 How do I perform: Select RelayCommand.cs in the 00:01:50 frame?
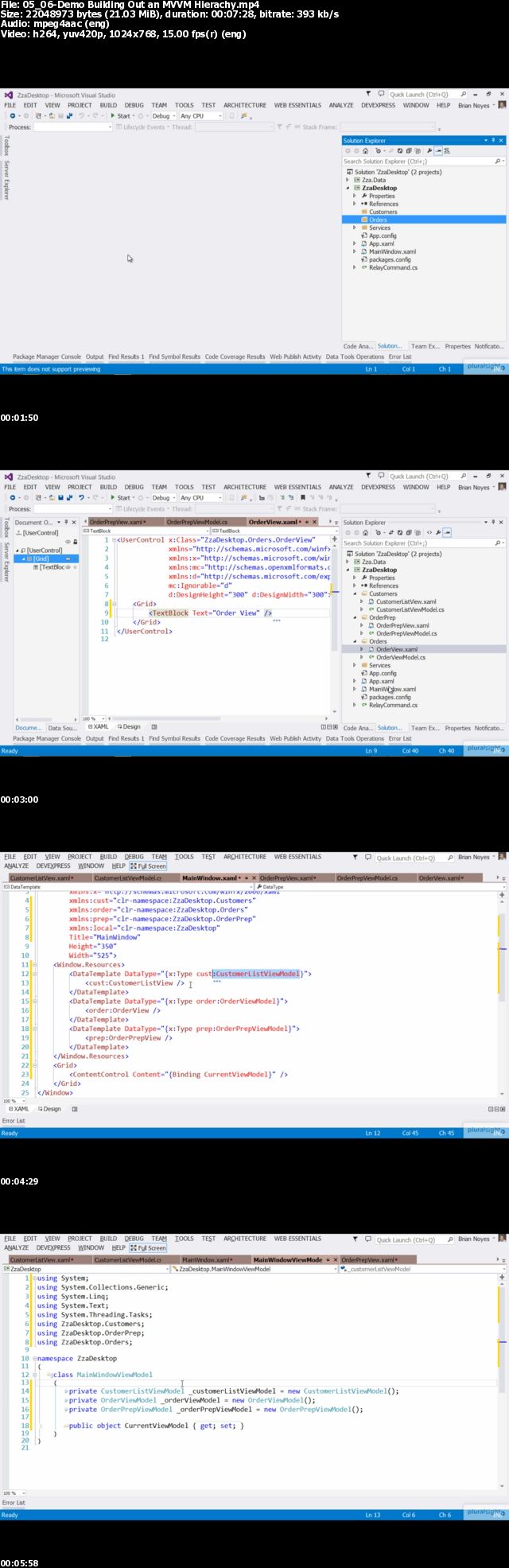pyautogui.click(x=393, y=267)
